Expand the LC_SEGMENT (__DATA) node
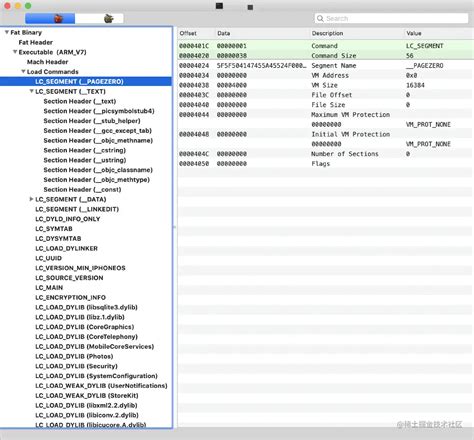Viewport: 474px width, 440px height. [x=31, y=199]
